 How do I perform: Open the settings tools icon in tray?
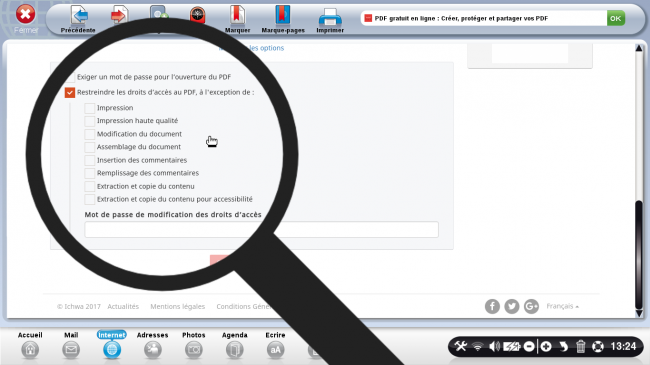[x=461, y=346]
